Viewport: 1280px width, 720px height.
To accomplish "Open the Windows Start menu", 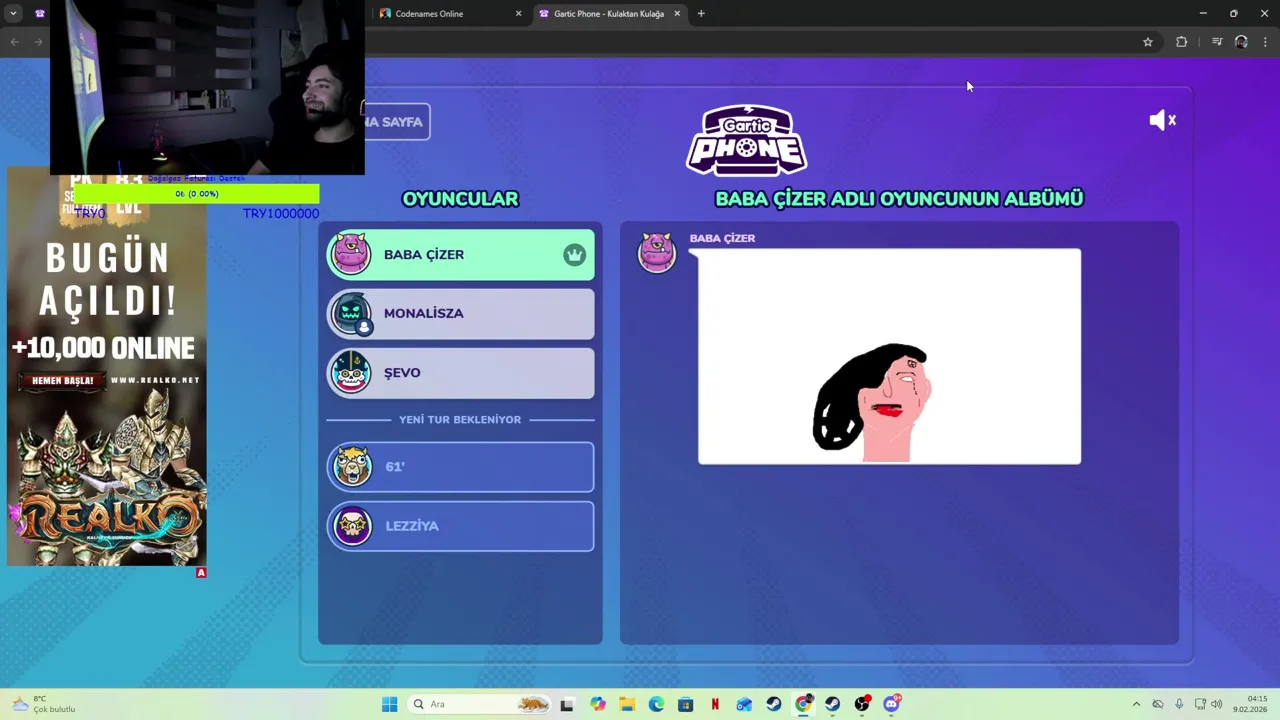I will [x=389, y=704].
